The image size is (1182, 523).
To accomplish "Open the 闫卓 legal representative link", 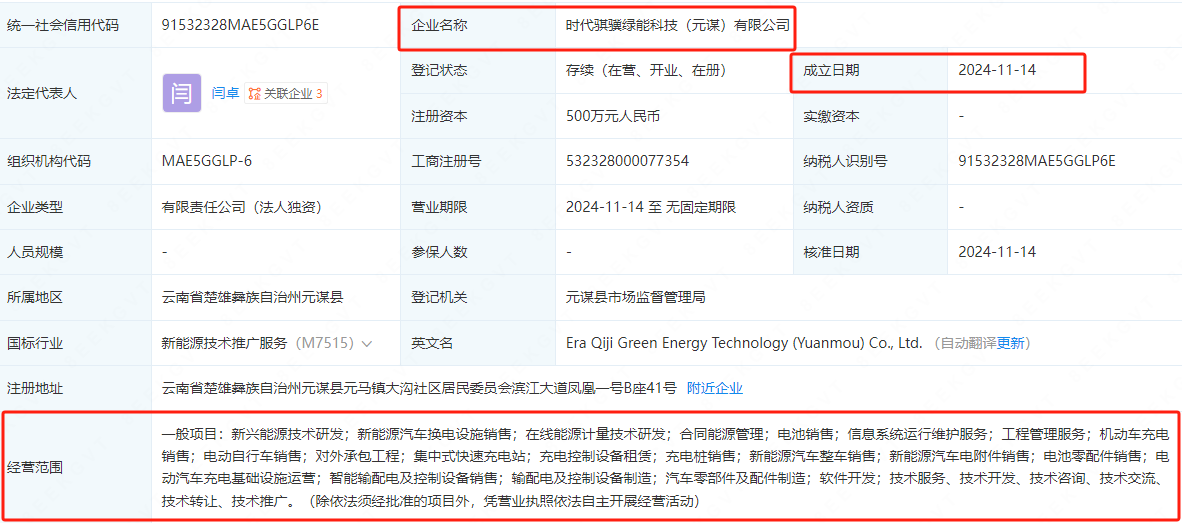I will tap(225, 94).
